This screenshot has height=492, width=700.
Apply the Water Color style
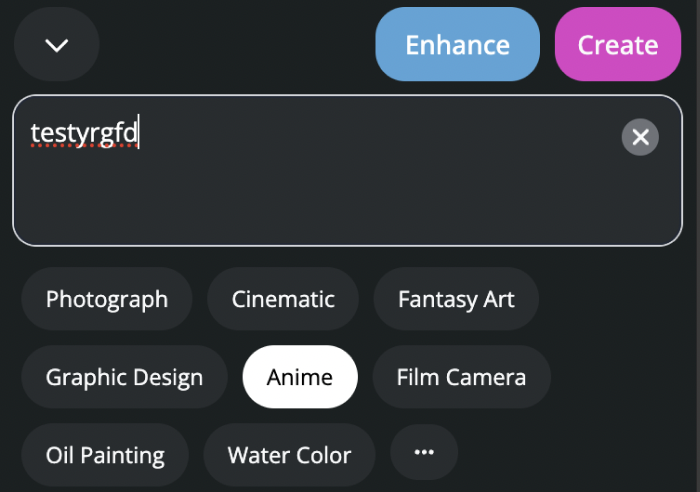coord(289,455)
